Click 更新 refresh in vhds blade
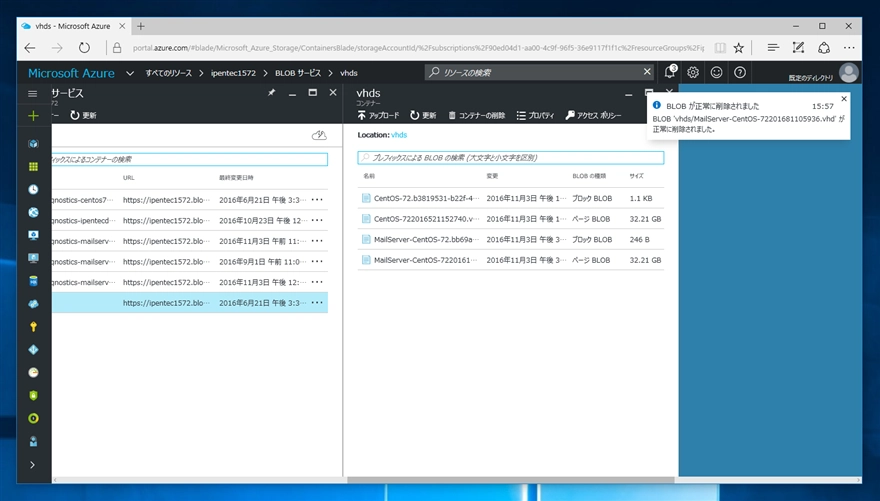Screen dimensions: 880x501 [x=423, y=115]
